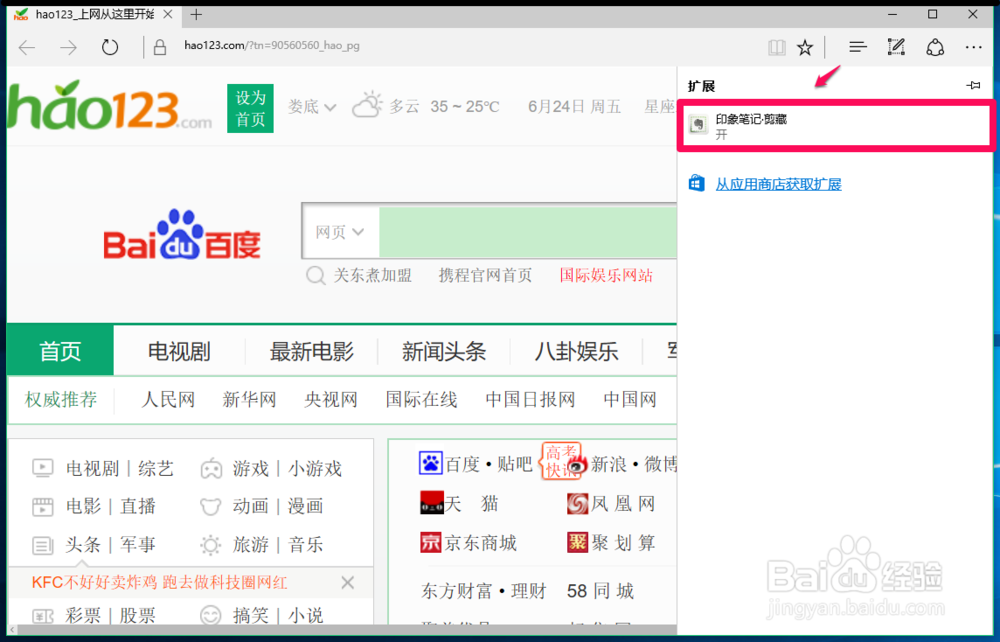1000x642 pixels.
Task: Click the 设为首页 button
Action: click(x=250, y=108)
